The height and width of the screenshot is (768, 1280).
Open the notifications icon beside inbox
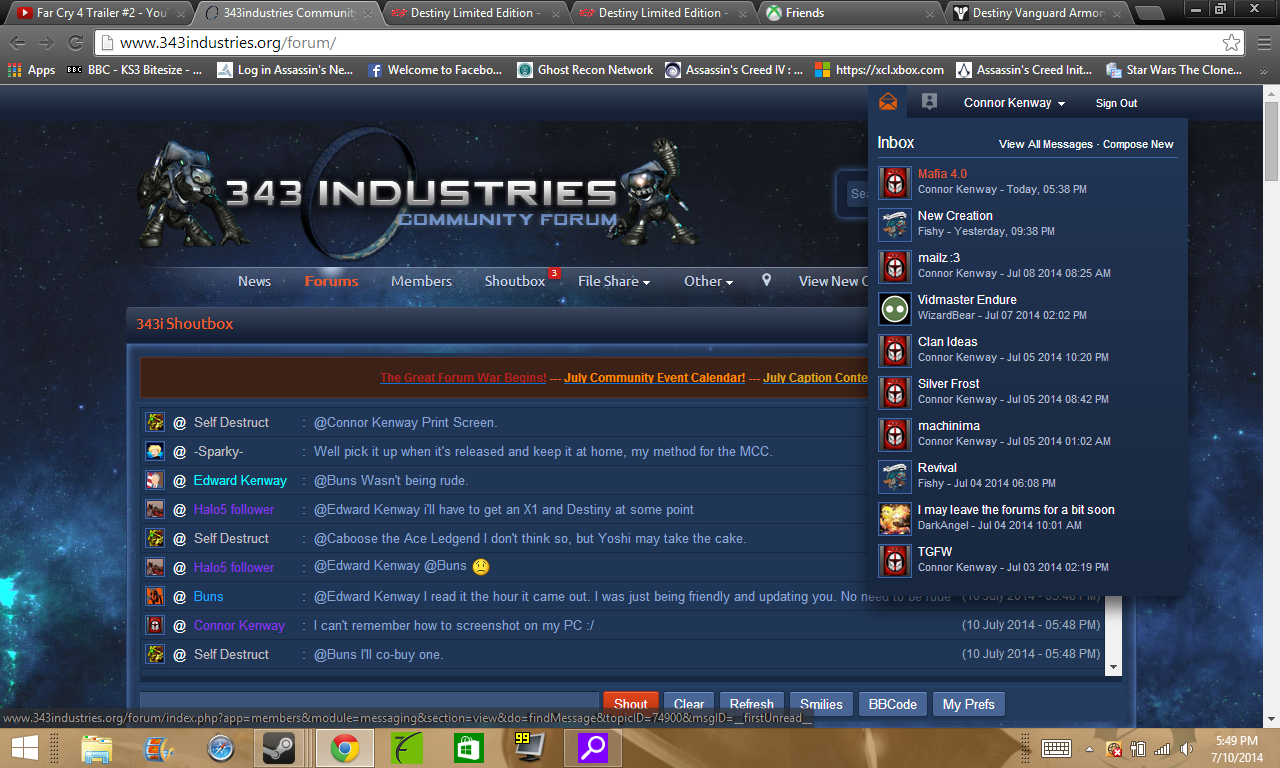[x=929, y=102]
